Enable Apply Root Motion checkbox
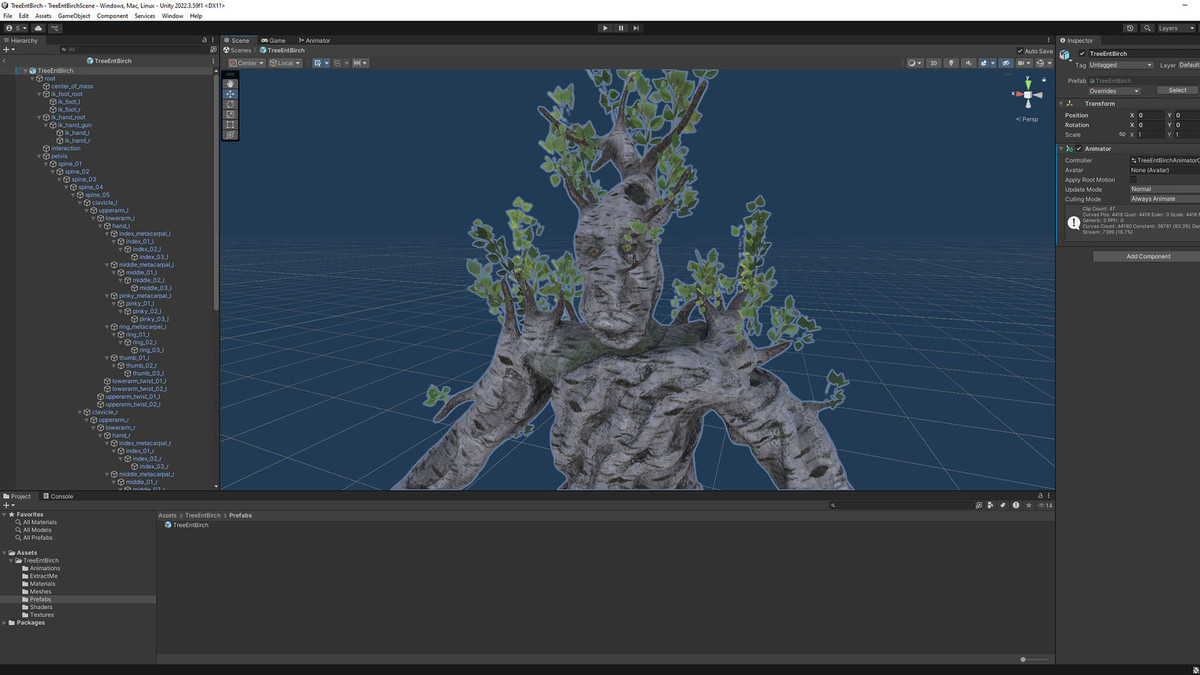This screenshot has height=675, width=1200. [1134, 180]
